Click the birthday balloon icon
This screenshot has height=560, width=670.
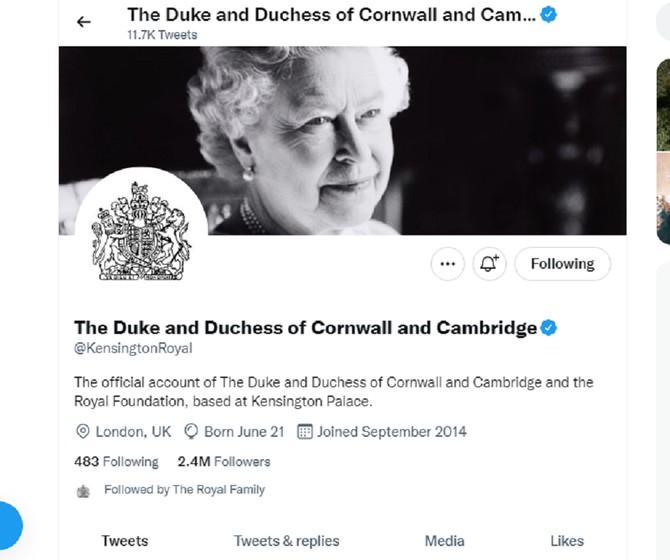(x=191, y=431)
